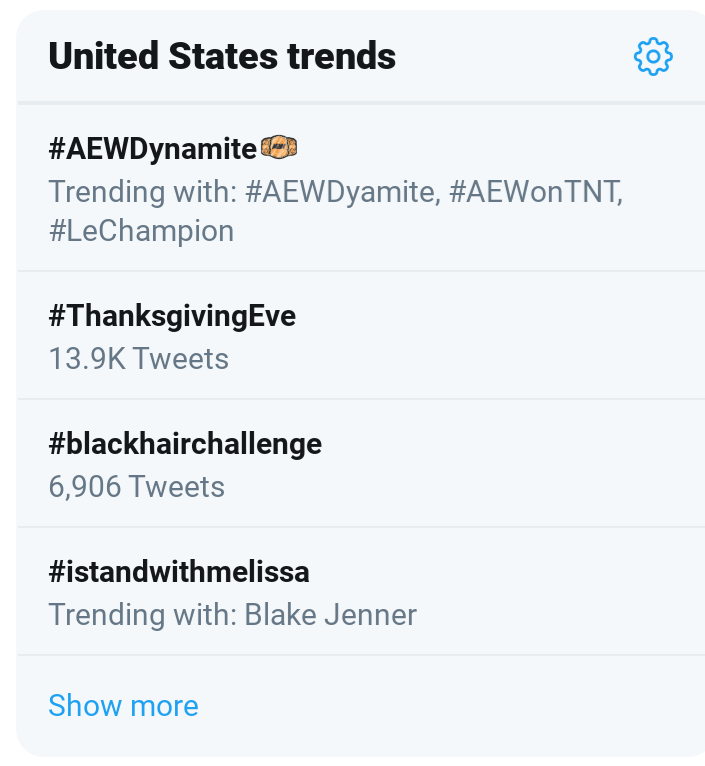Select the #LeChampion related hashtag
The image size is (705, 766).
tap(141, 231)
